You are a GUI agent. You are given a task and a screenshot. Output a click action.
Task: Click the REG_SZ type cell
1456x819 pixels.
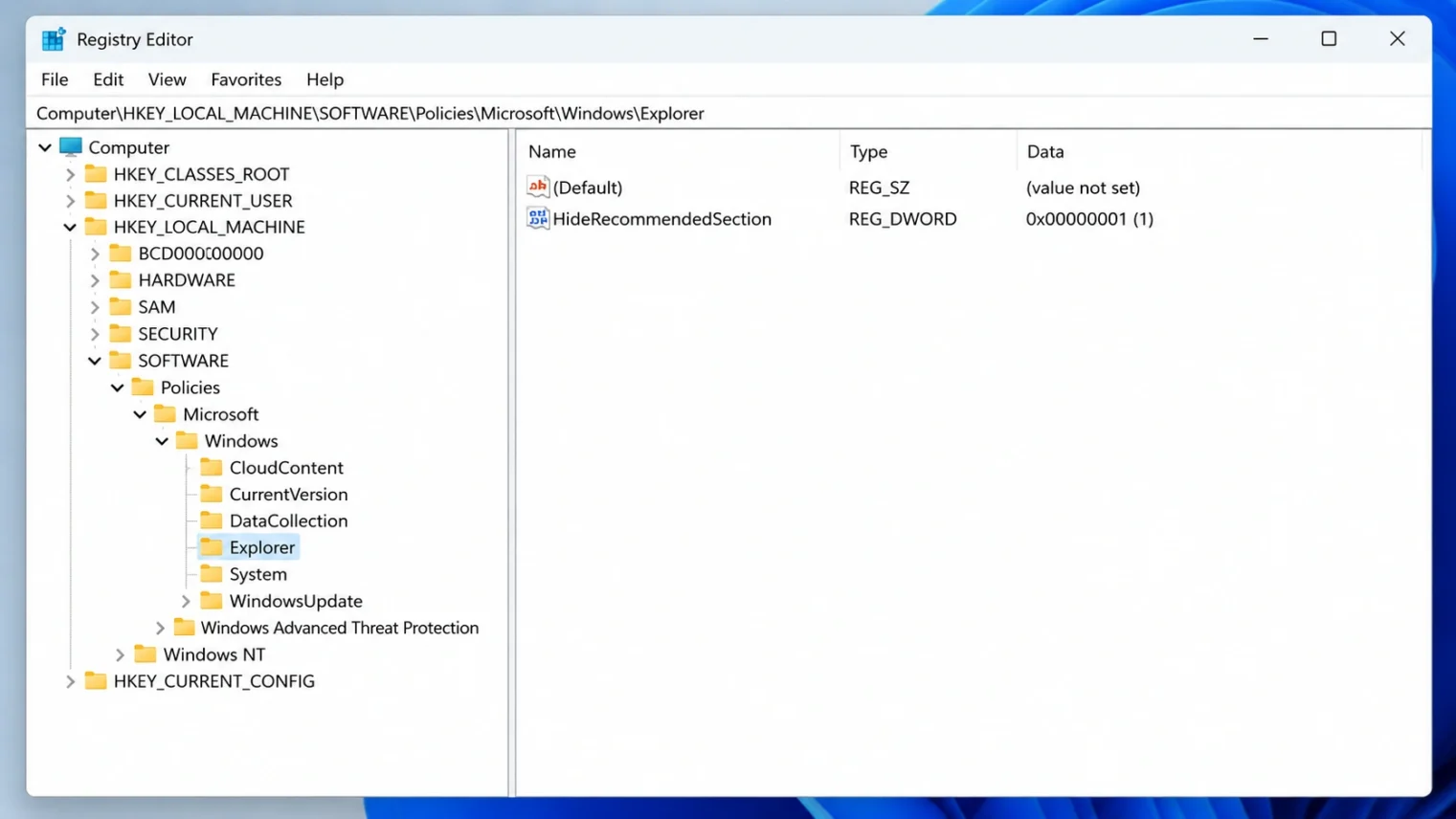point(879,188)
